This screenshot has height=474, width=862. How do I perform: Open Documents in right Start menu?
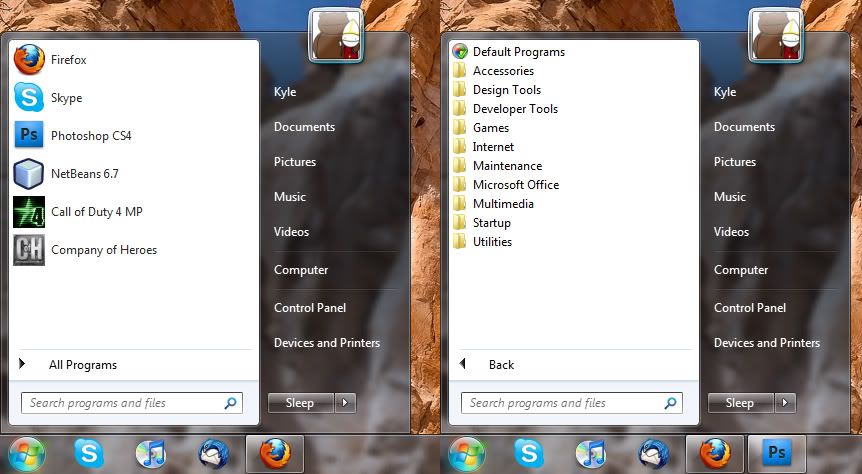coord(744,126)
